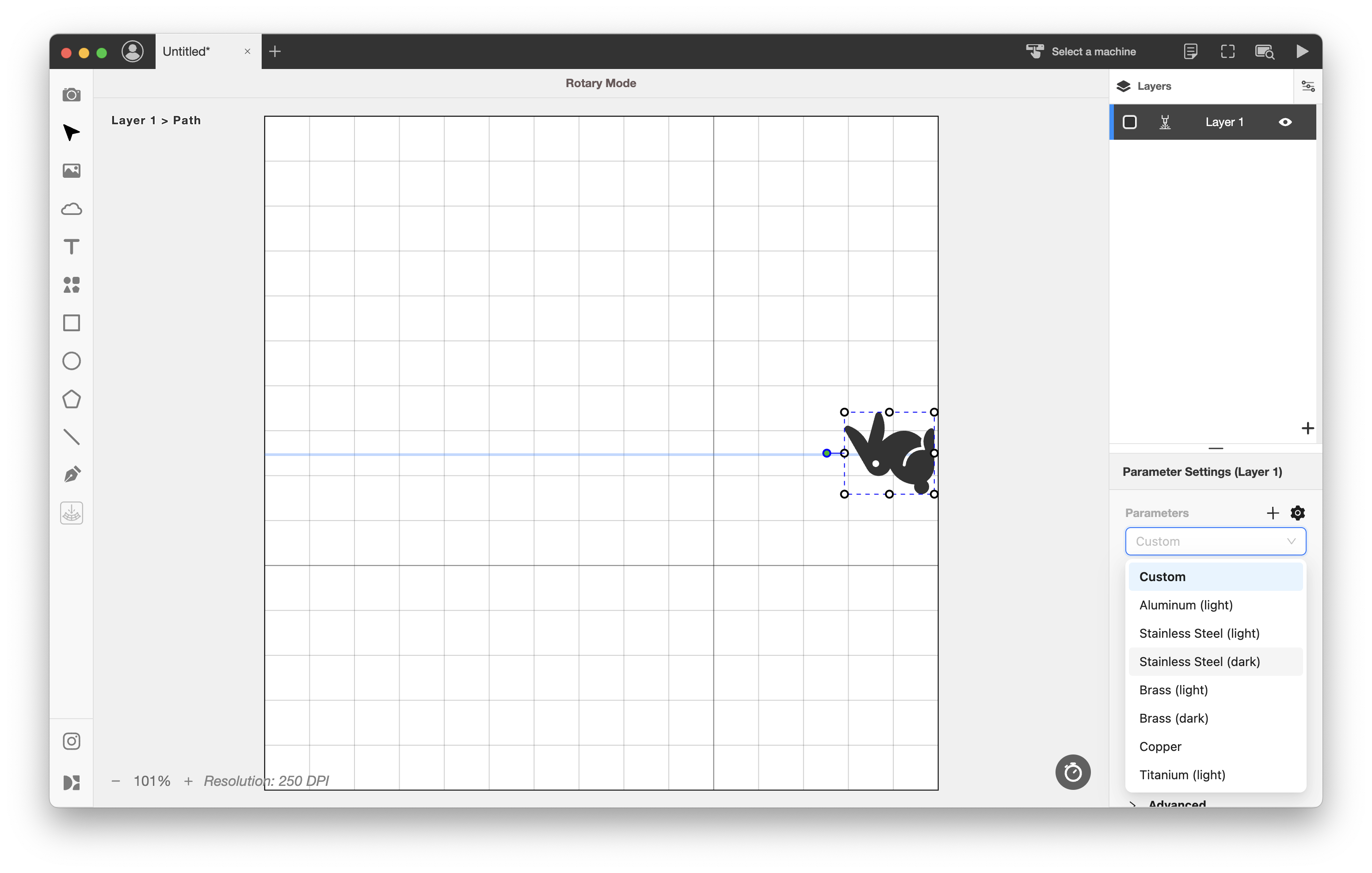Open parameter preset management gear

1297,513
